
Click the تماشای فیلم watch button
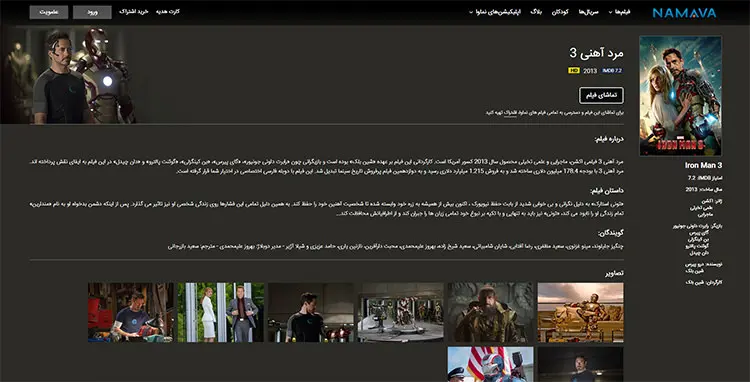[x=601, y=95]
